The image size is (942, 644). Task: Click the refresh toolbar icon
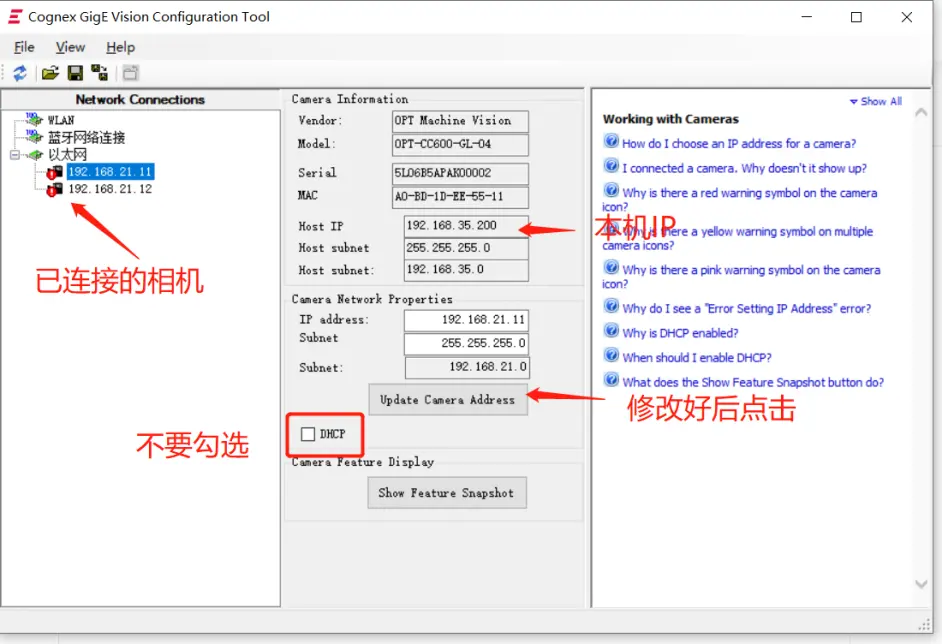point(20,73)
